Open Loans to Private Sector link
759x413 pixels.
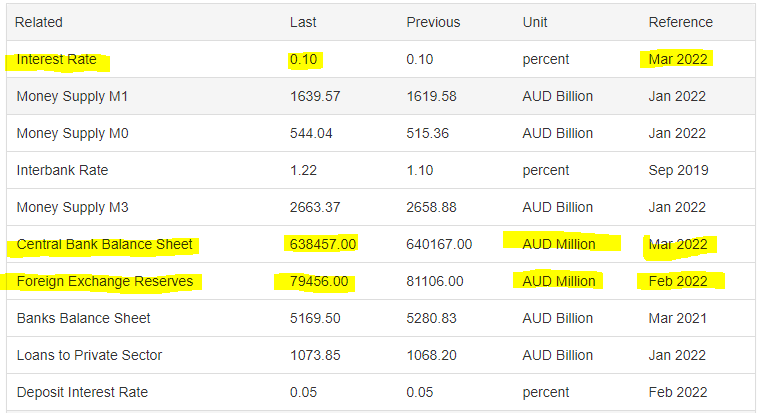click(89, 355)
